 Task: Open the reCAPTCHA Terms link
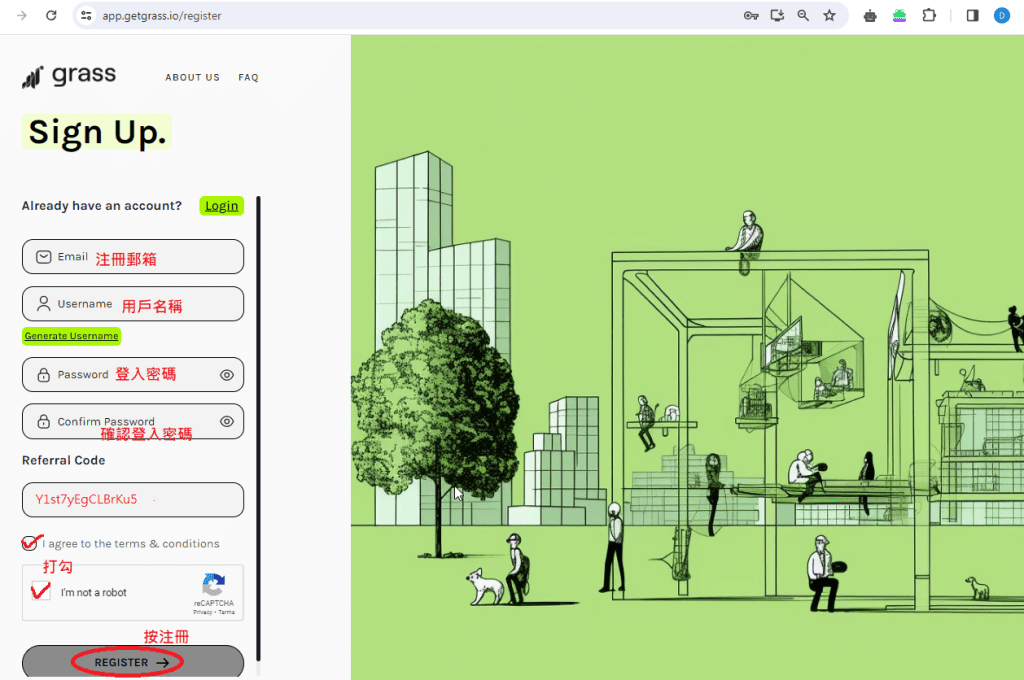point(227,612)
